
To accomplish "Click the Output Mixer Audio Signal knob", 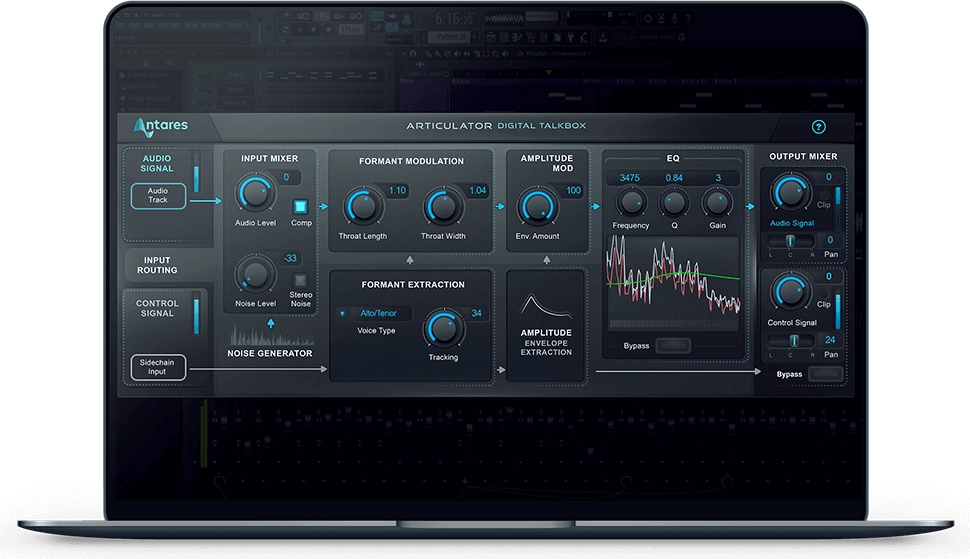I will (790, 192).
